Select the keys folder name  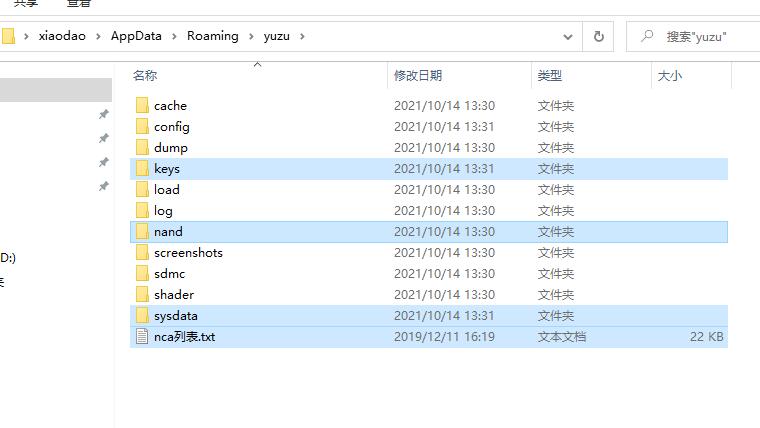click(167, 169)
